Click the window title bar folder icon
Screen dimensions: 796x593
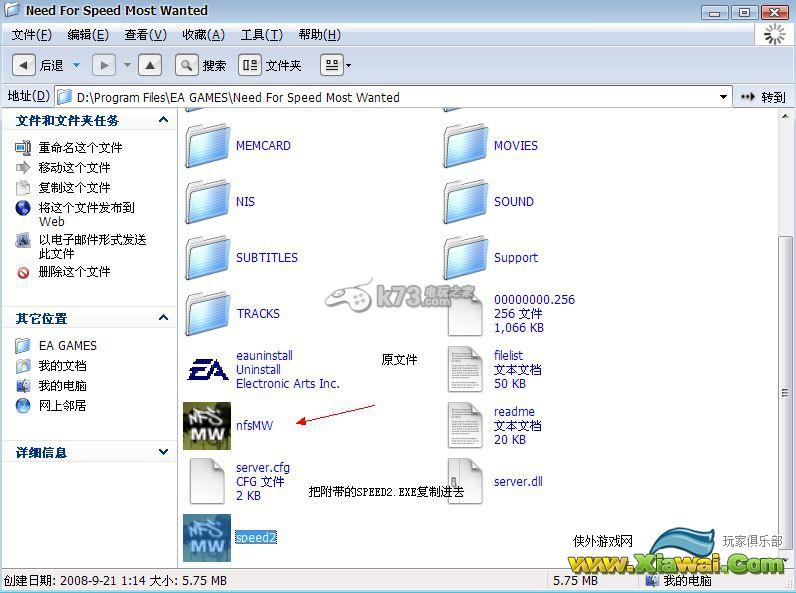pyautogui.click(x=12, y=10)
